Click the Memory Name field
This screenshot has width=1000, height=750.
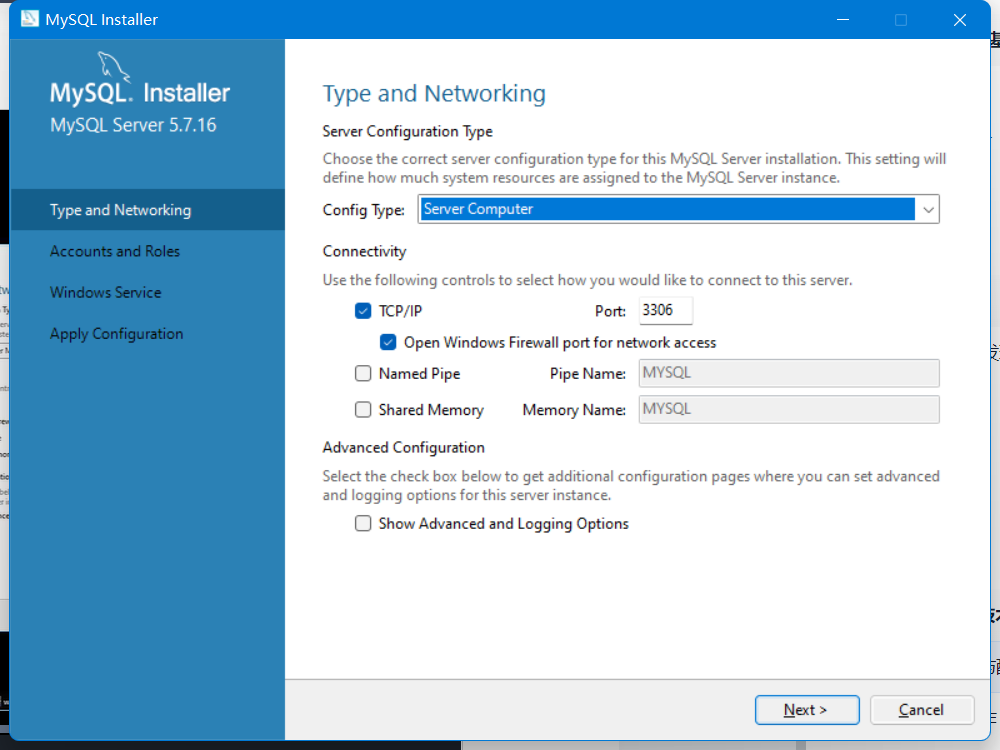coord(789,409)
